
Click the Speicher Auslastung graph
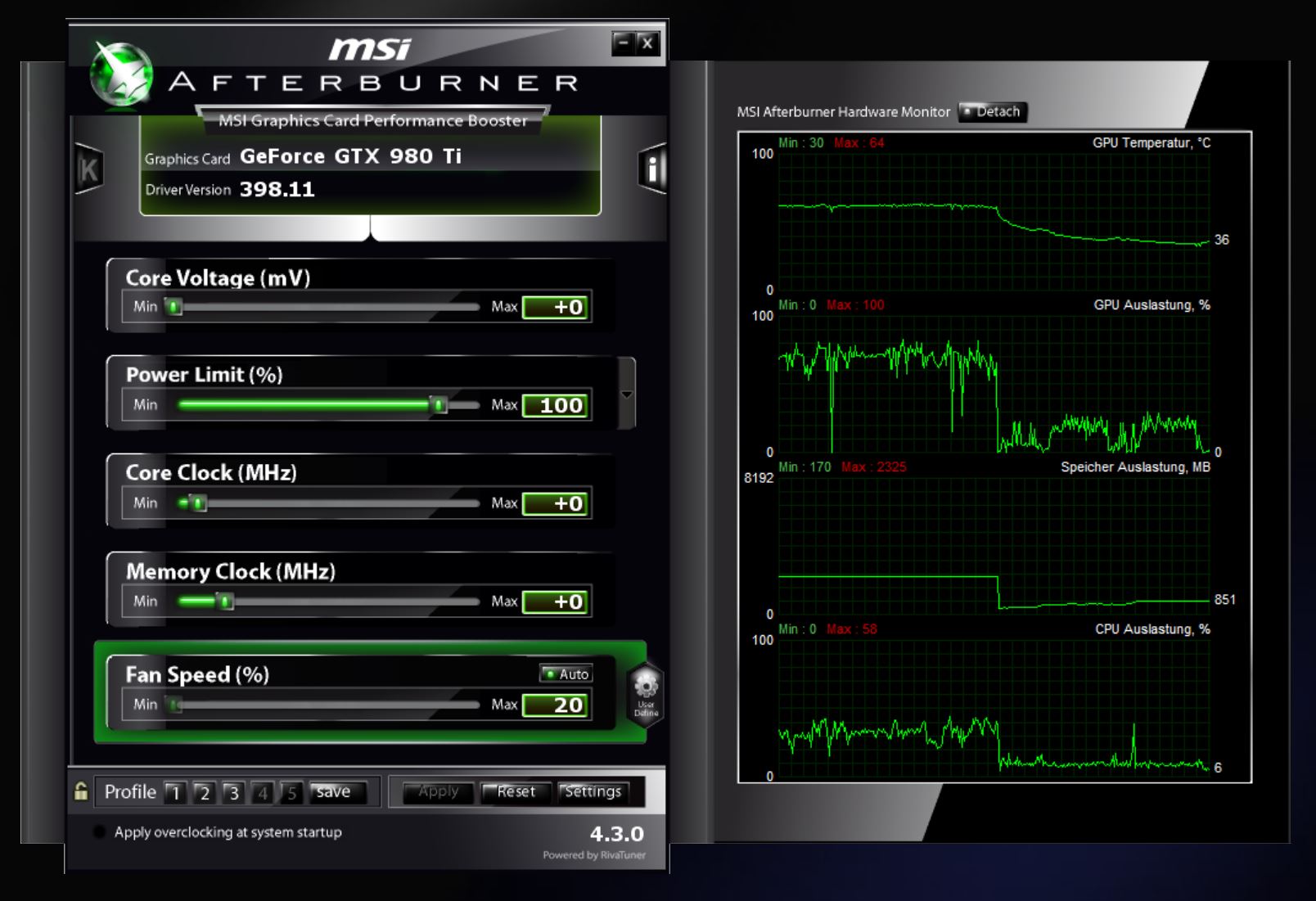pos(994,546)
